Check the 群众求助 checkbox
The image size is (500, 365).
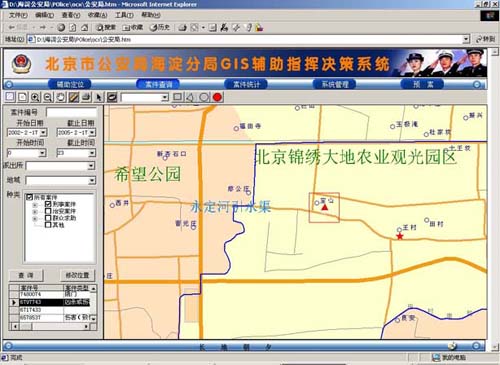pos(48,218)
